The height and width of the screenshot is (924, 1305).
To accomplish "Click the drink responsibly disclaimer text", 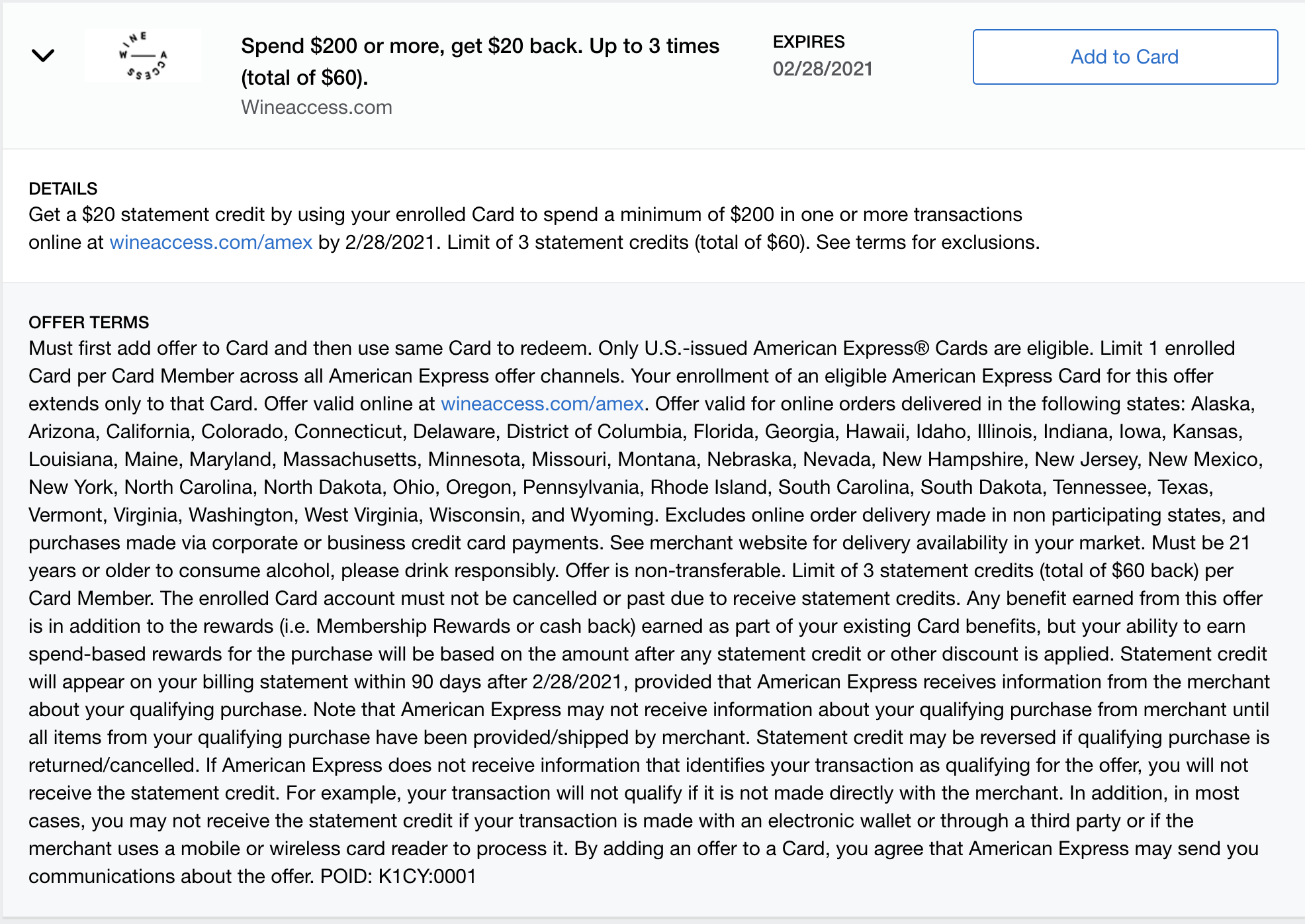I will [454, 570].
